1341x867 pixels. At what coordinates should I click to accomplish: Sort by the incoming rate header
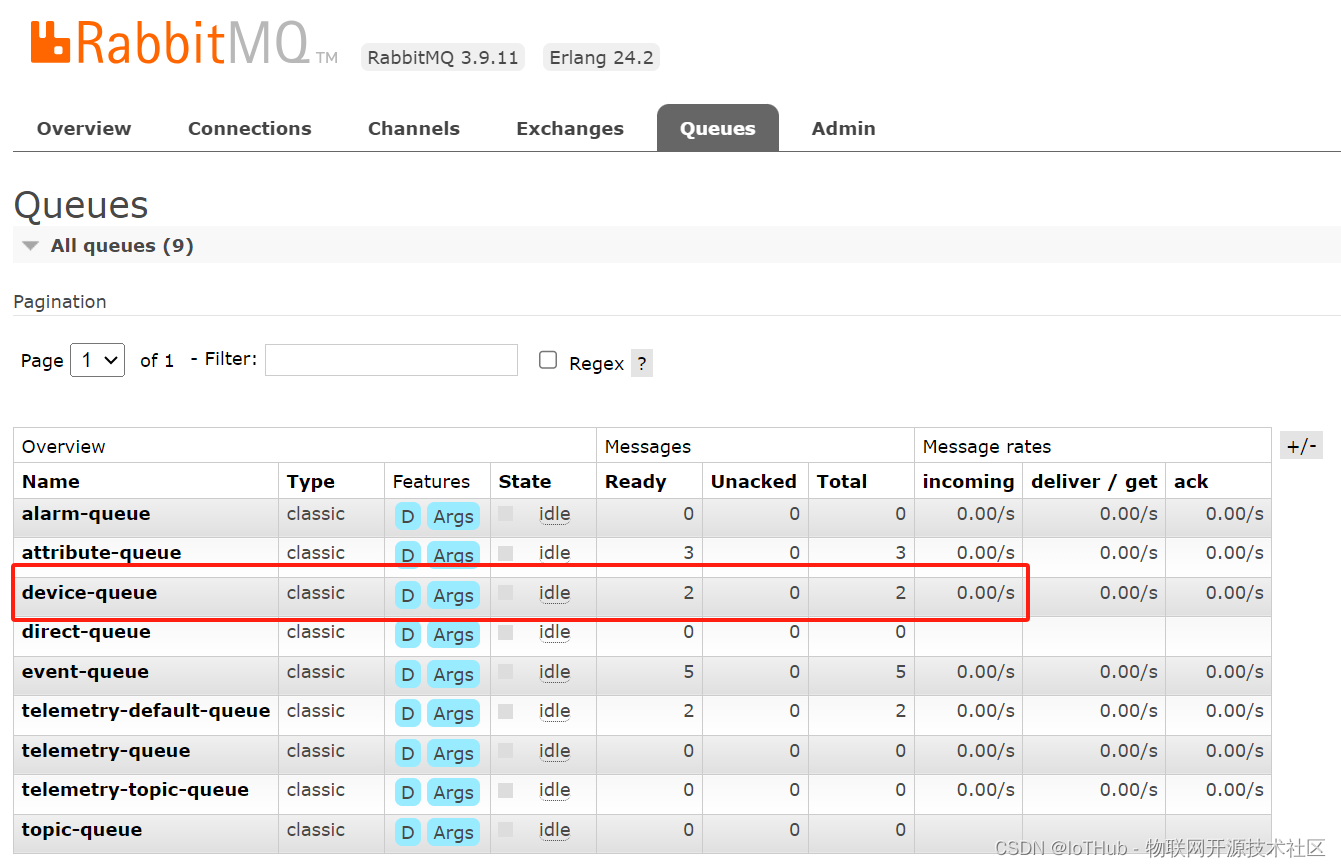coord(968,481)
